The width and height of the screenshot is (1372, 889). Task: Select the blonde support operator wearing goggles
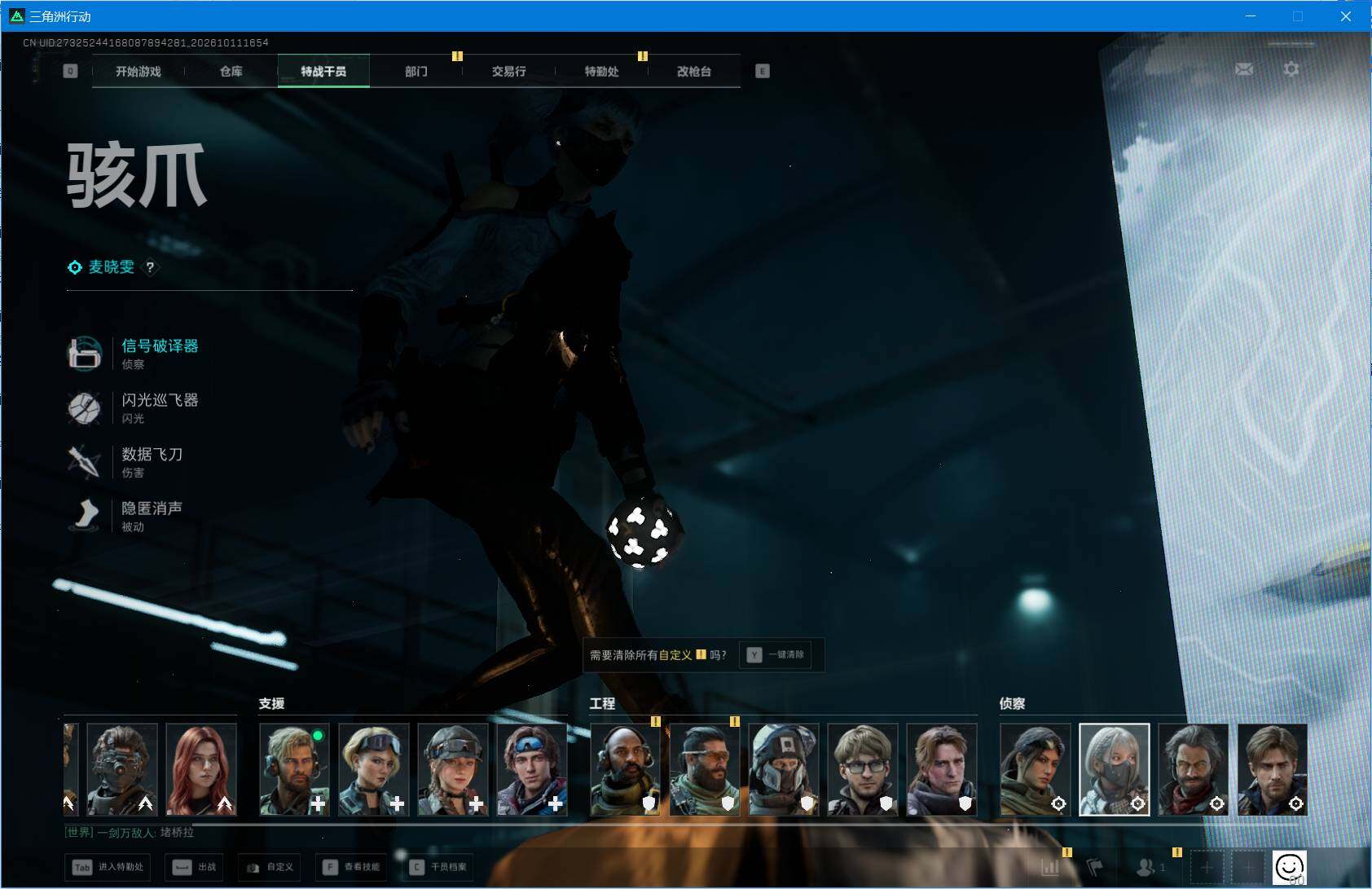coord(373,770)
